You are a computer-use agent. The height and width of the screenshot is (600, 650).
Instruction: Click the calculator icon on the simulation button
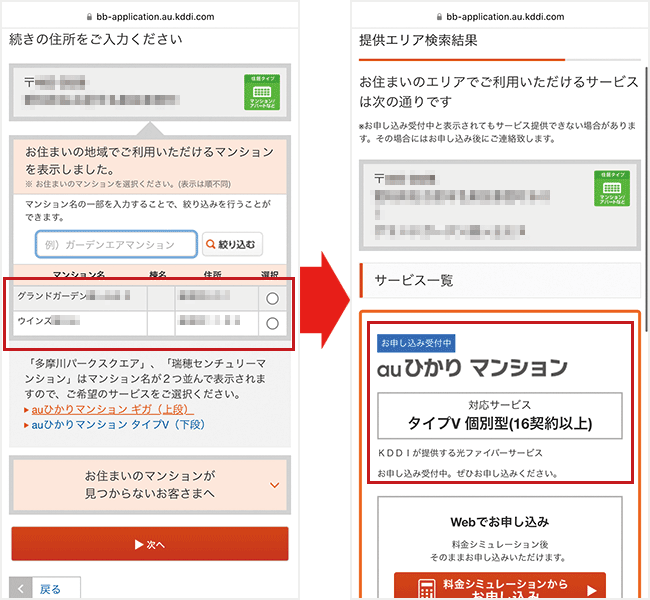point(427,589)
